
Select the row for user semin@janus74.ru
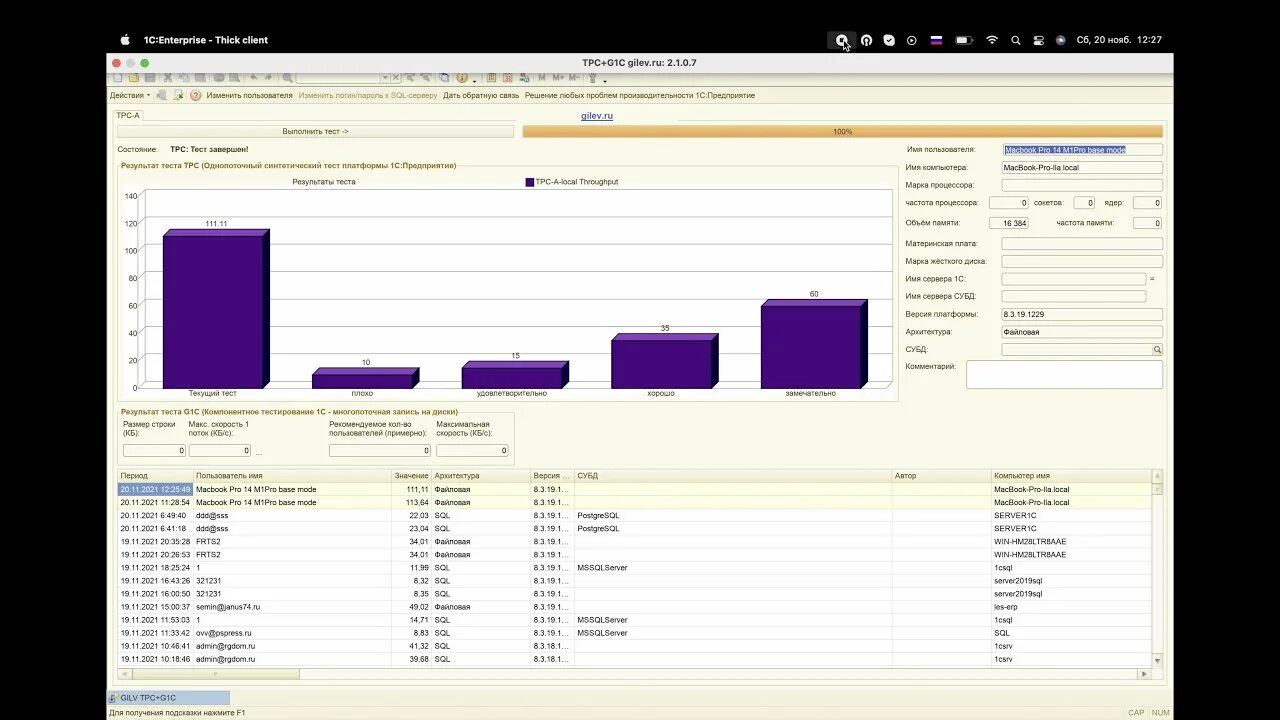(x=635, y=607)
